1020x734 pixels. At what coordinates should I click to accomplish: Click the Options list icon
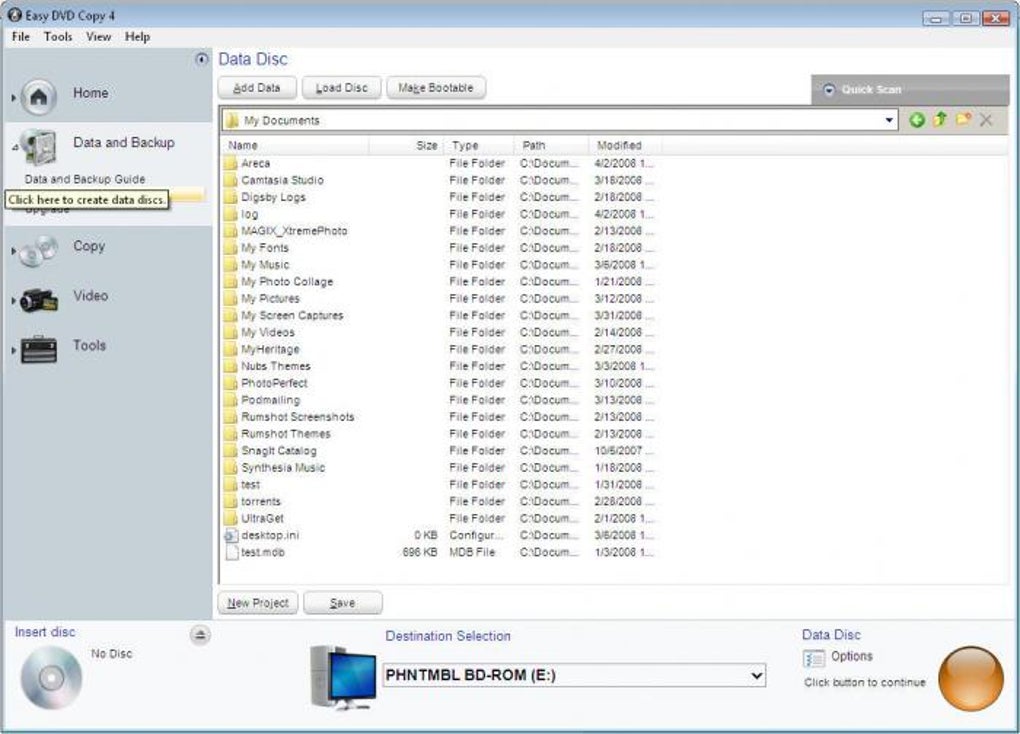813,659
